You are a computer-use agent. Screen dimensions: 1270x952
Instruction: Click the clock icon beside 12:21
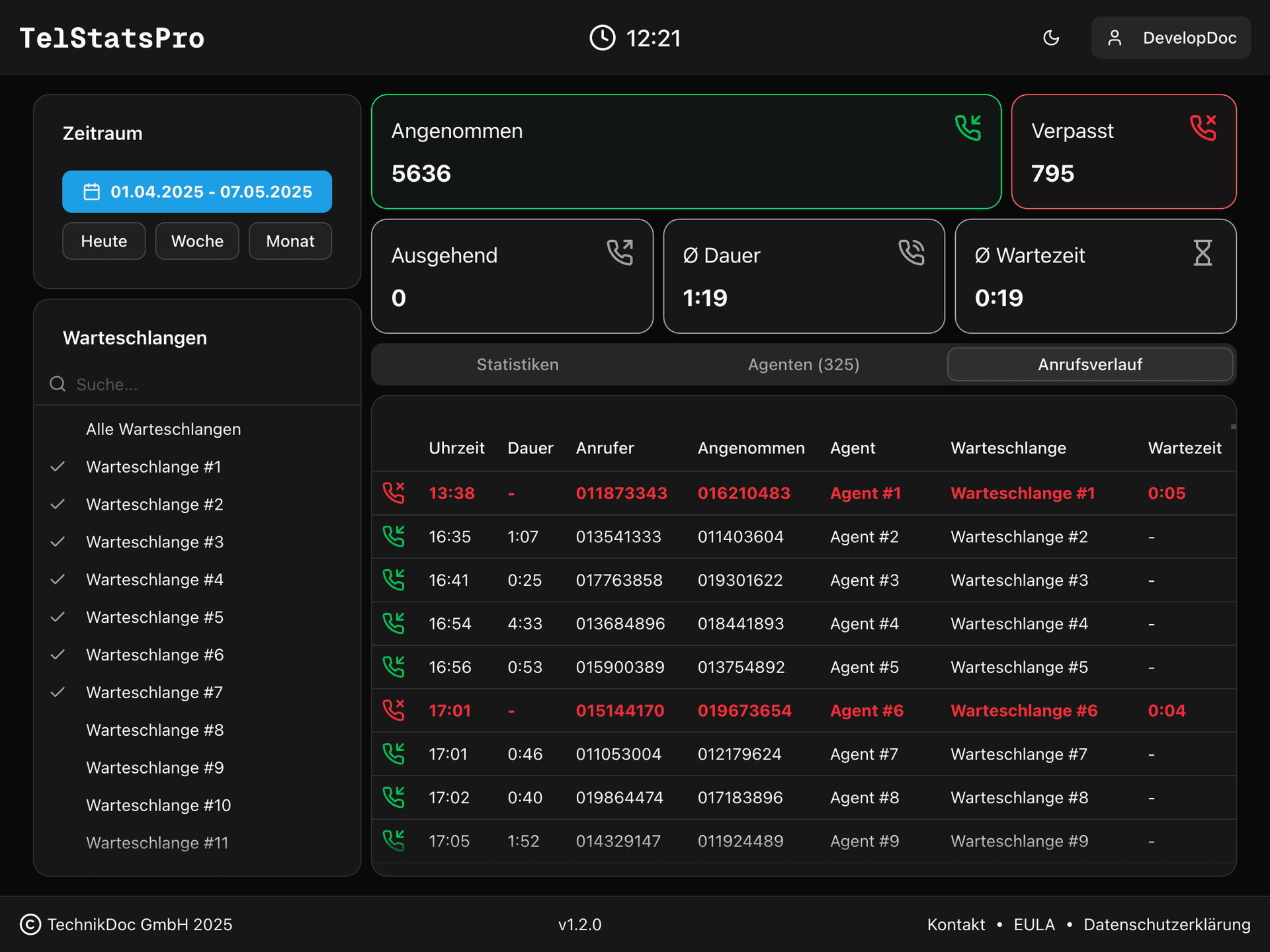602,38
